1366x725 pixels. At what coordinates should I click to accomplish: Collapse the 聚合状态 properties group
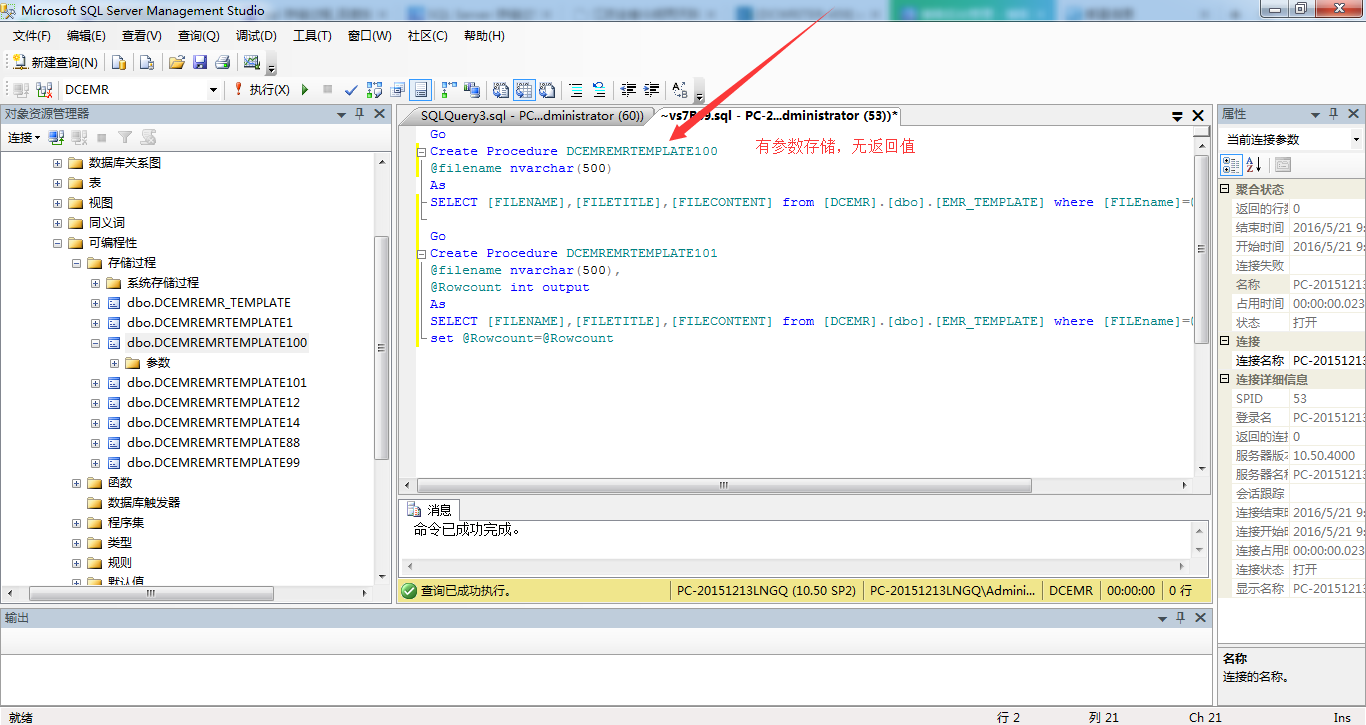tap(1226, 189)
